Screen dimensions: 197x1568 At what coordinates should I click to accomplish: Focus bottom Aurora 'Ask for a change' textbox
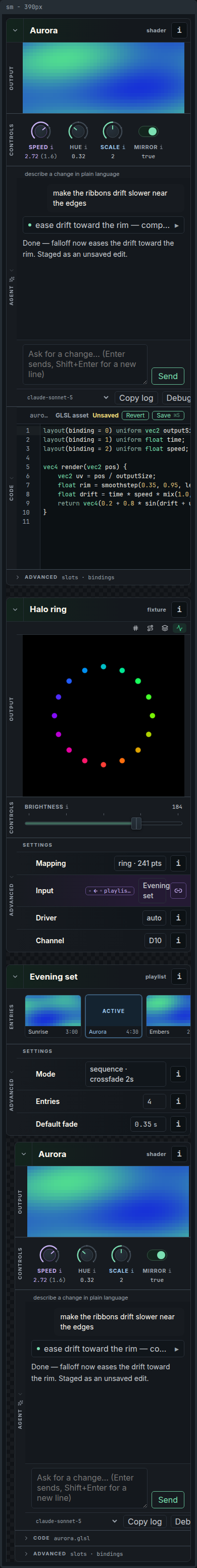click(89, 1488)
